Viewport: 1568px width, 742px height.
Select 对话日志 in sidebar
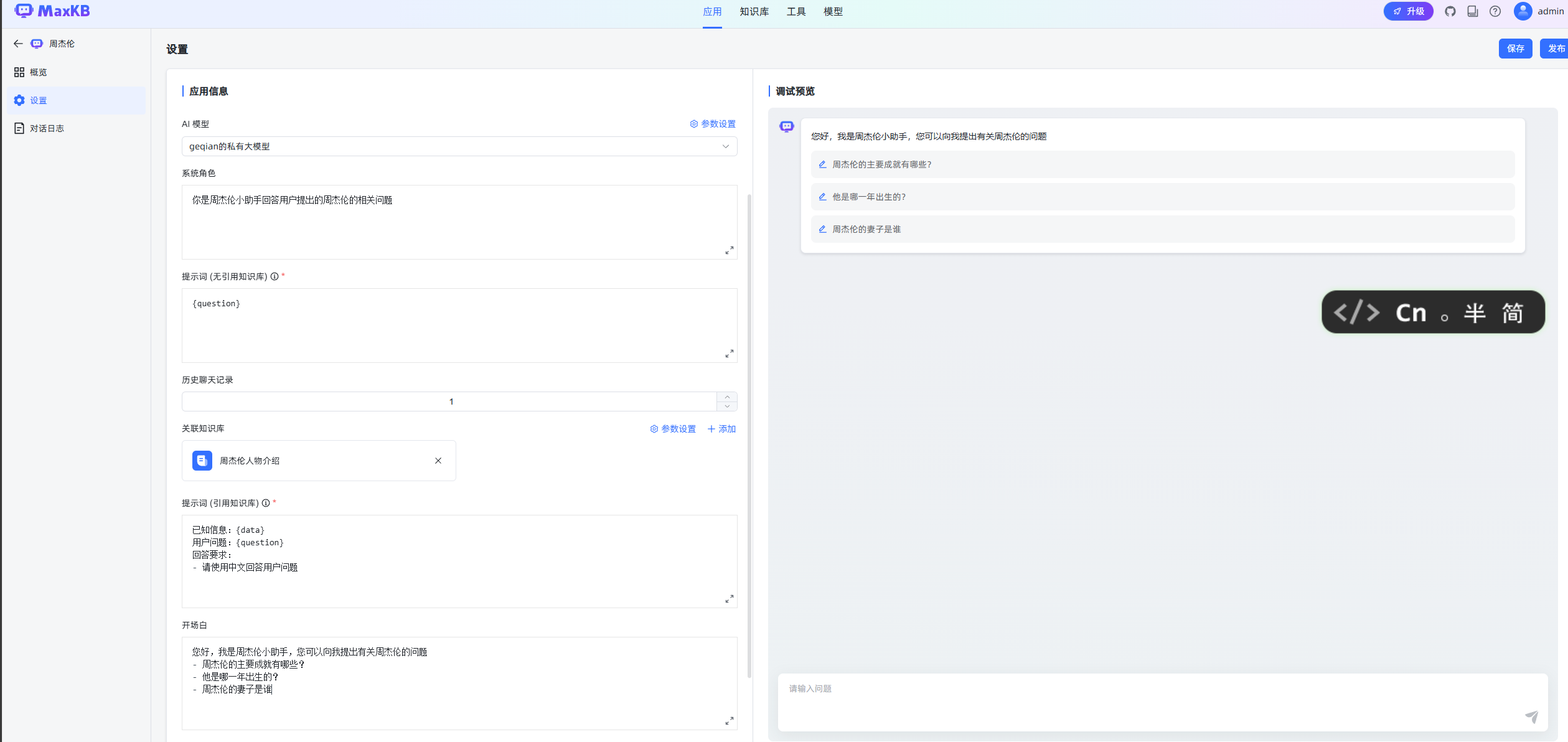click(47, 128)
